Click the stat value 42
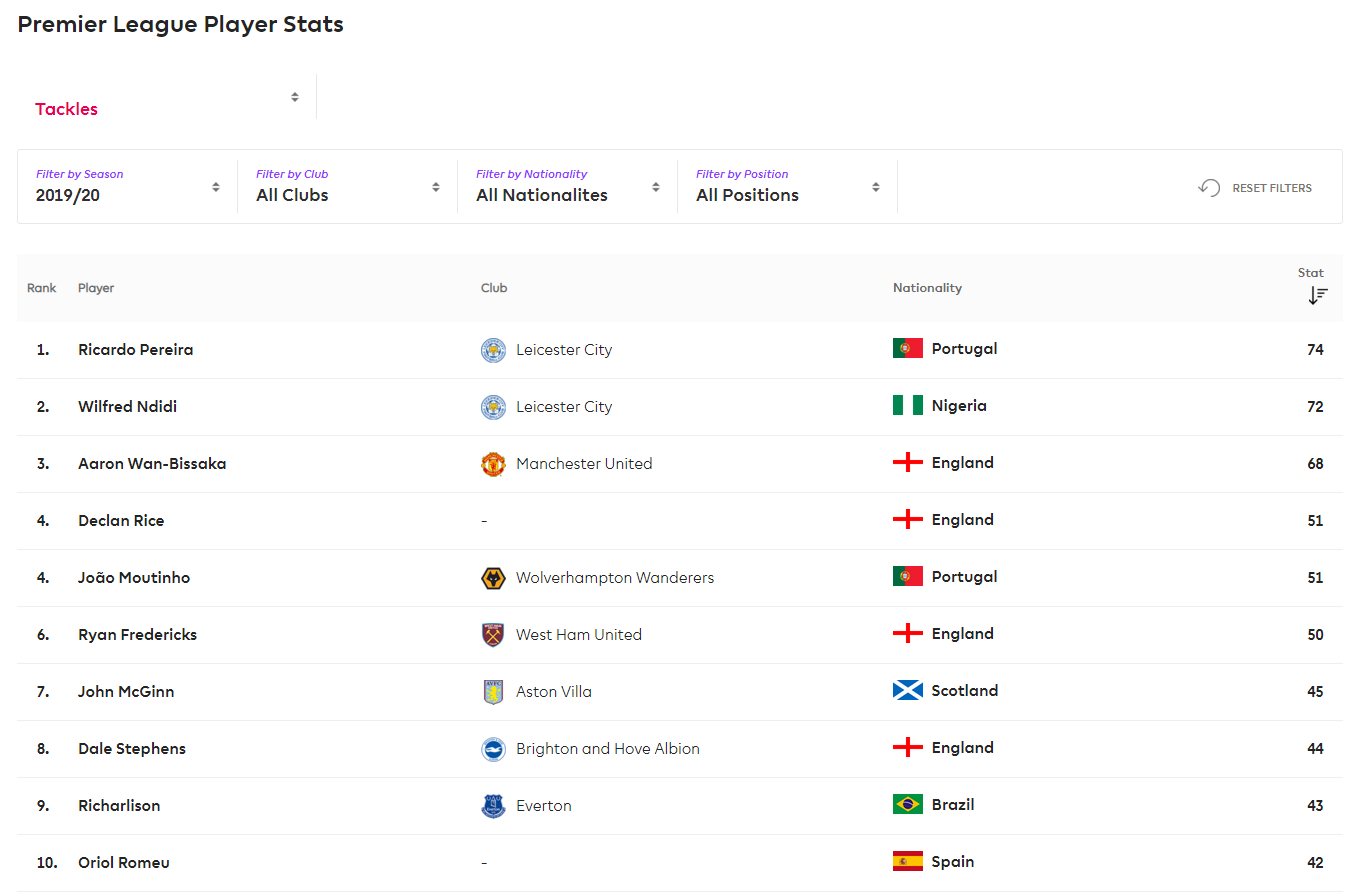1359x895 pixels. coord(1315,863)
